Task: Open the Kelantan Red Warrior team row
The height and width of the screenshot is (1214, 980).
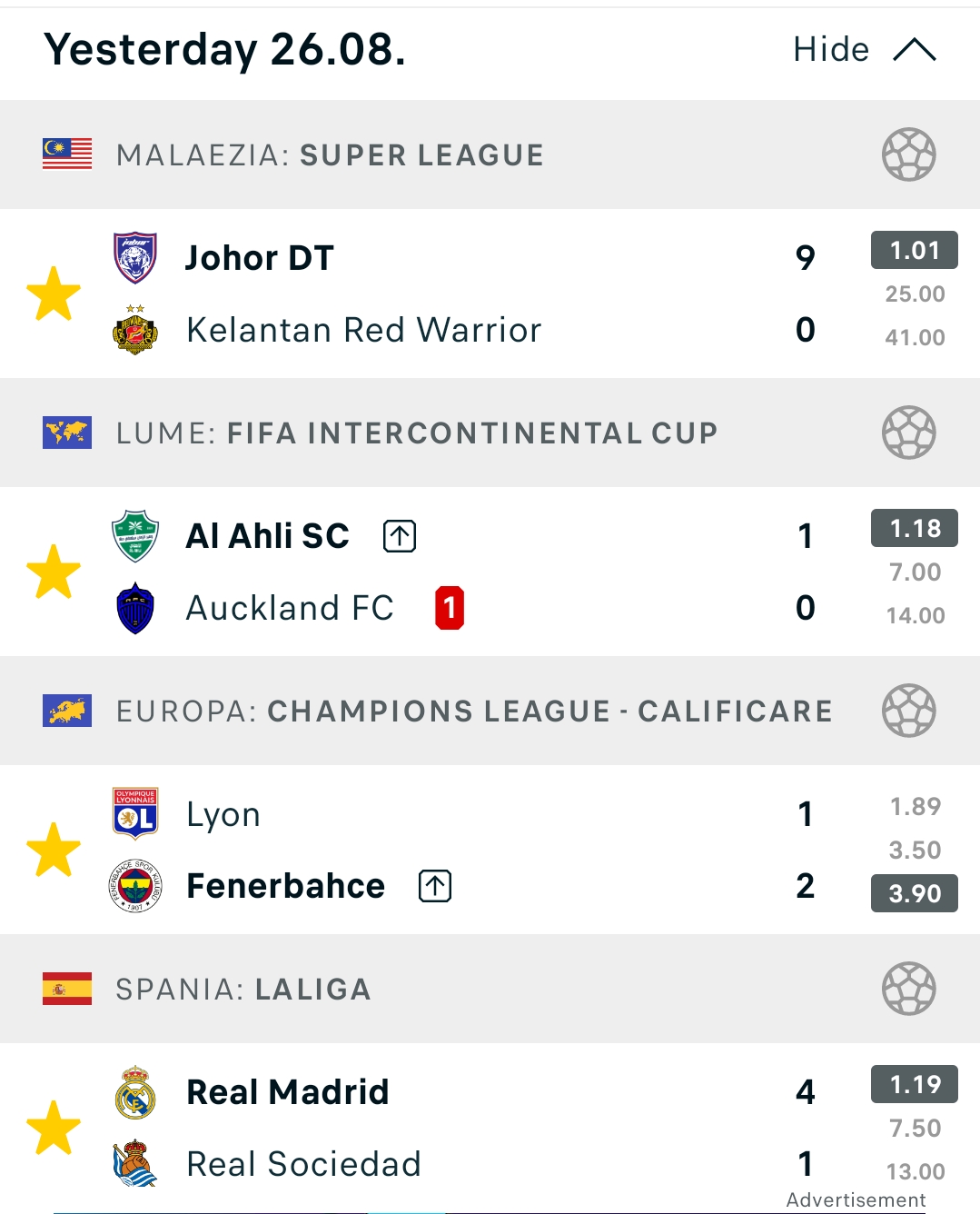Action: coord(463,330)
